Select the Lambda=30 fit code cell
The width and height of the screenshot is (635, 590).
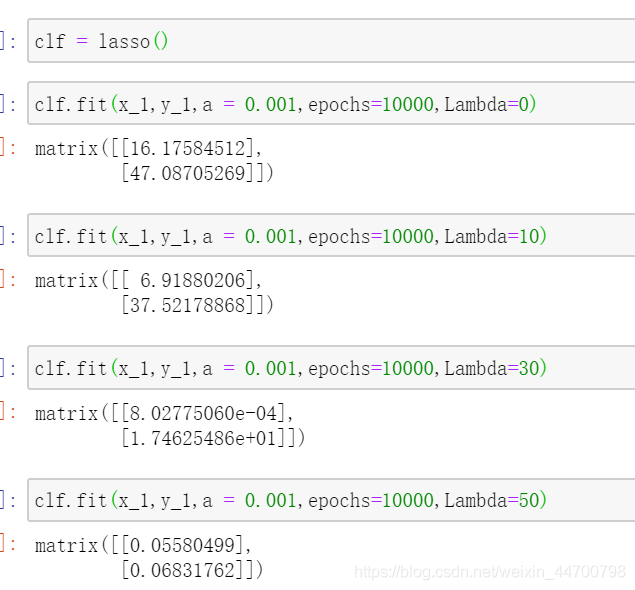[x=331, y=368]
